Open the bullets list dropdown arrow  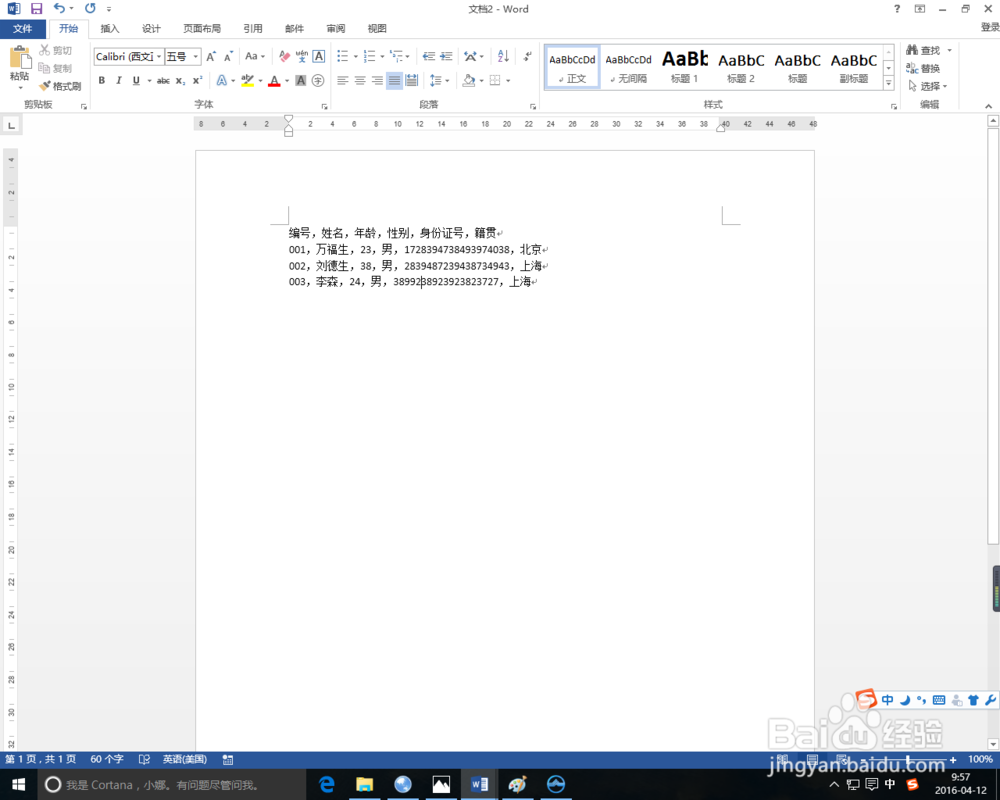click(x=355, y=57)
